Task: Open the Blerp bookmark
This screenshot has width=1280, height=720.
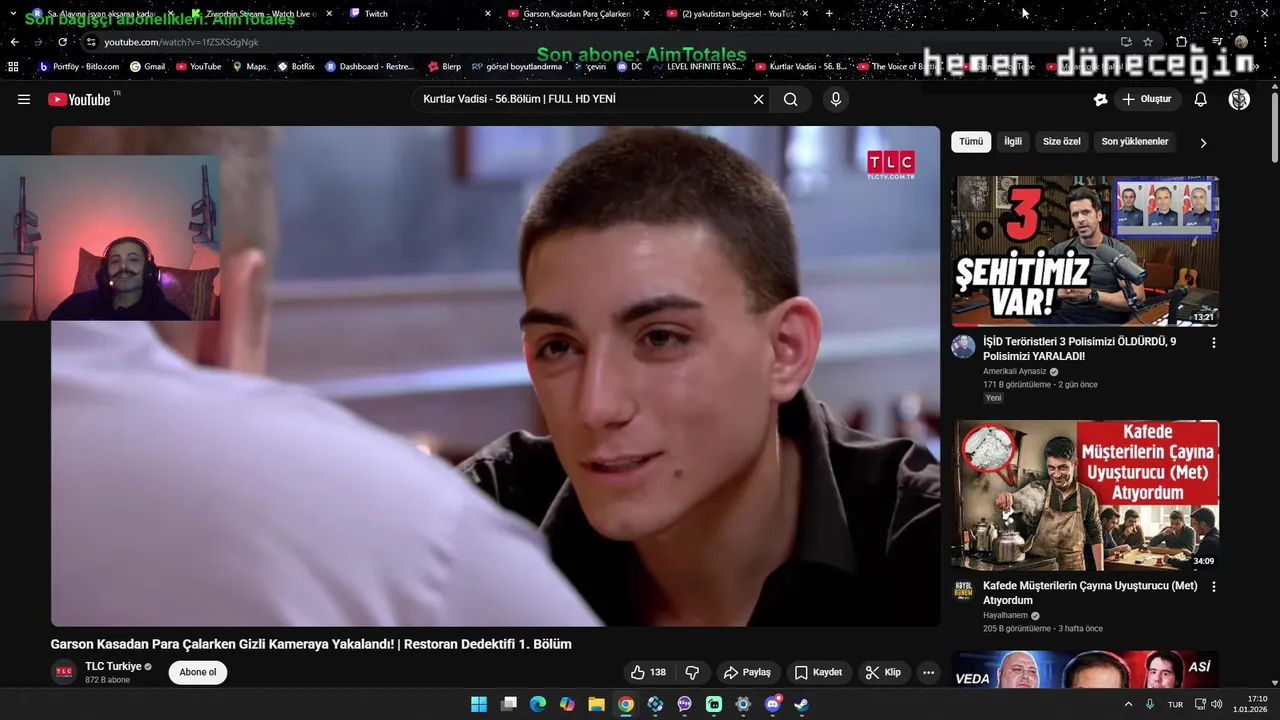Action: coord(444,67)
